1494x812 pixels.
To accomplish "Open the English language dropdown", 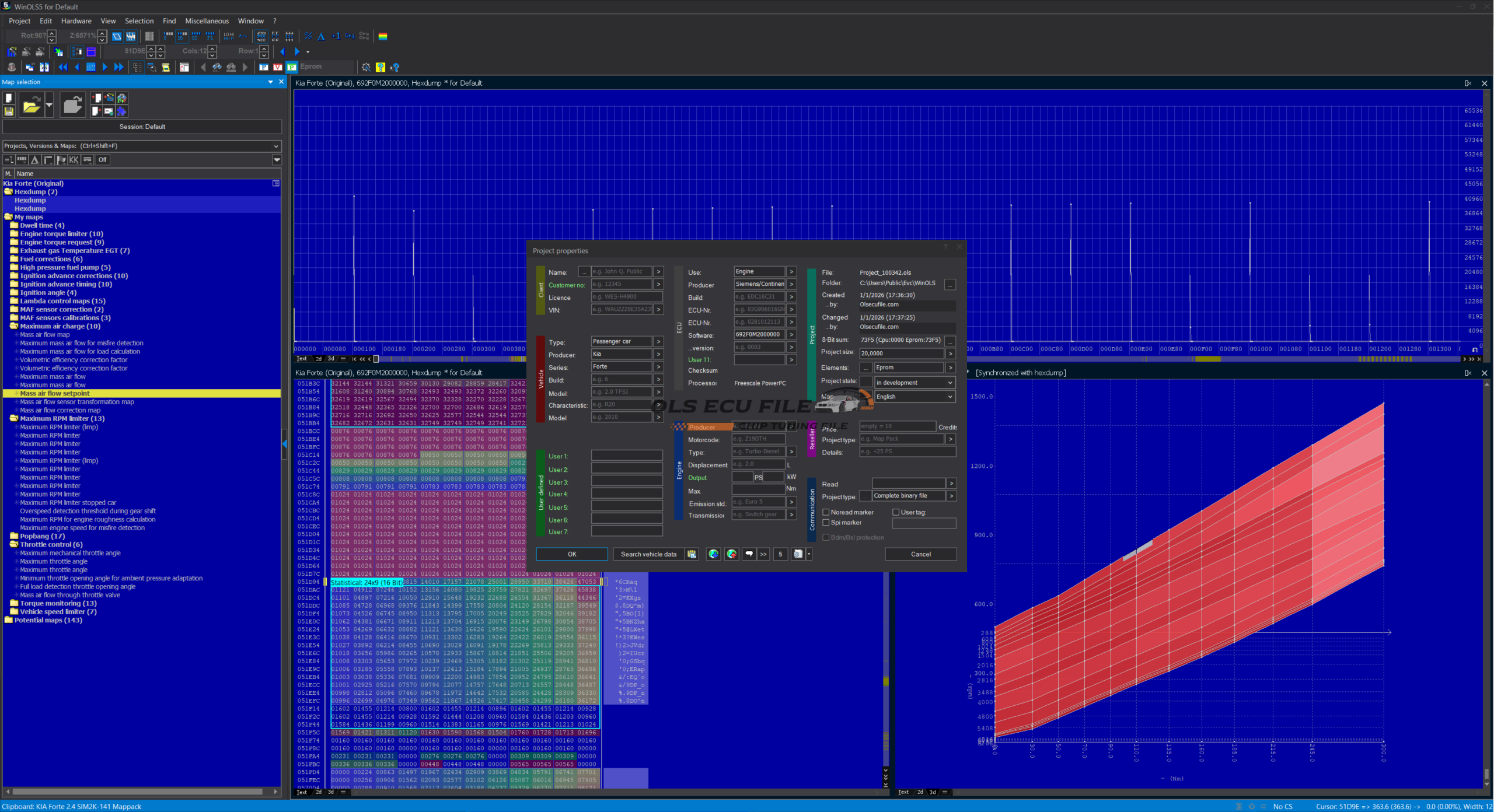I will (914, 397).
